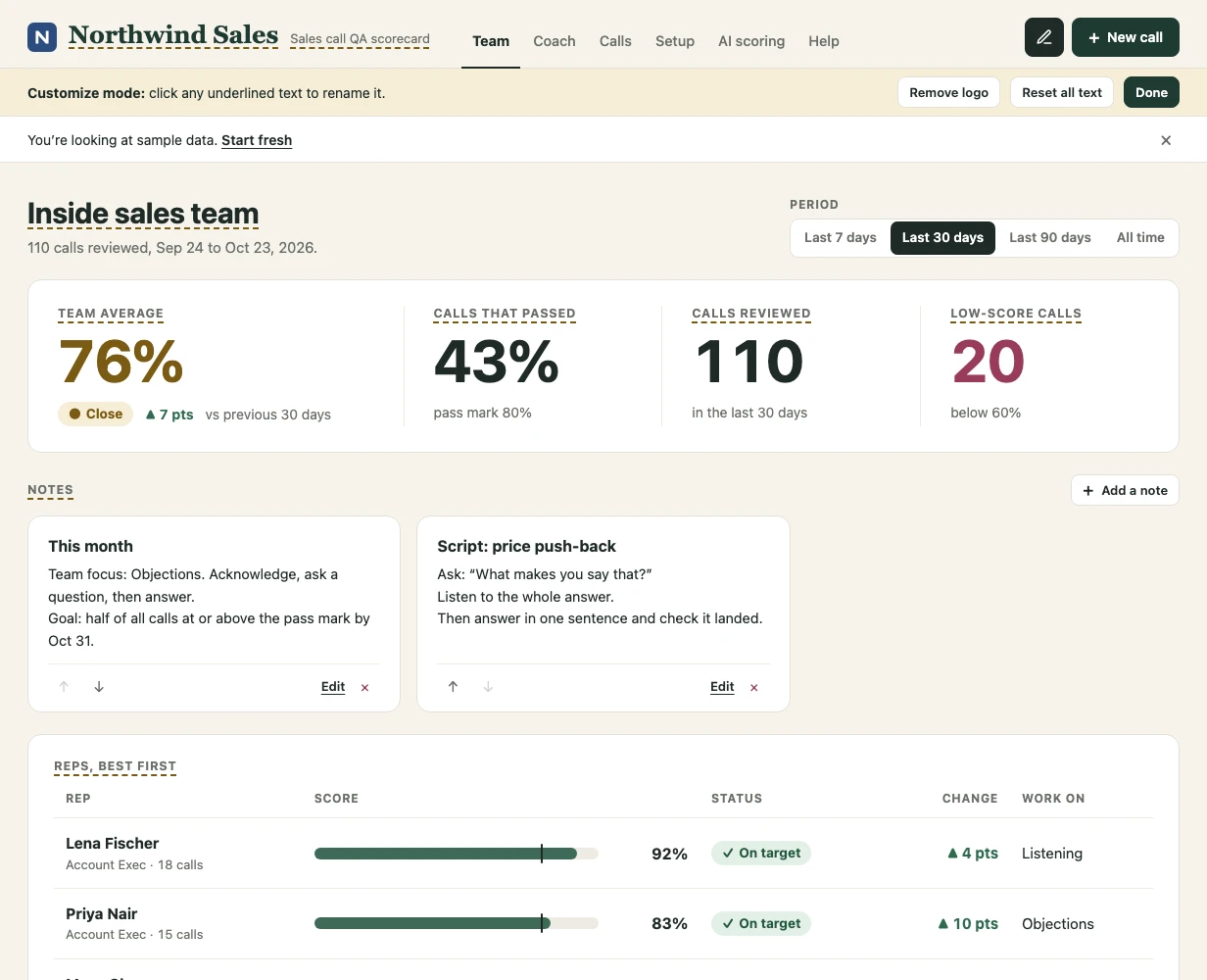Switch to the Calls tab
This screenshot has width=1207, height=980.
click(615, 41)
